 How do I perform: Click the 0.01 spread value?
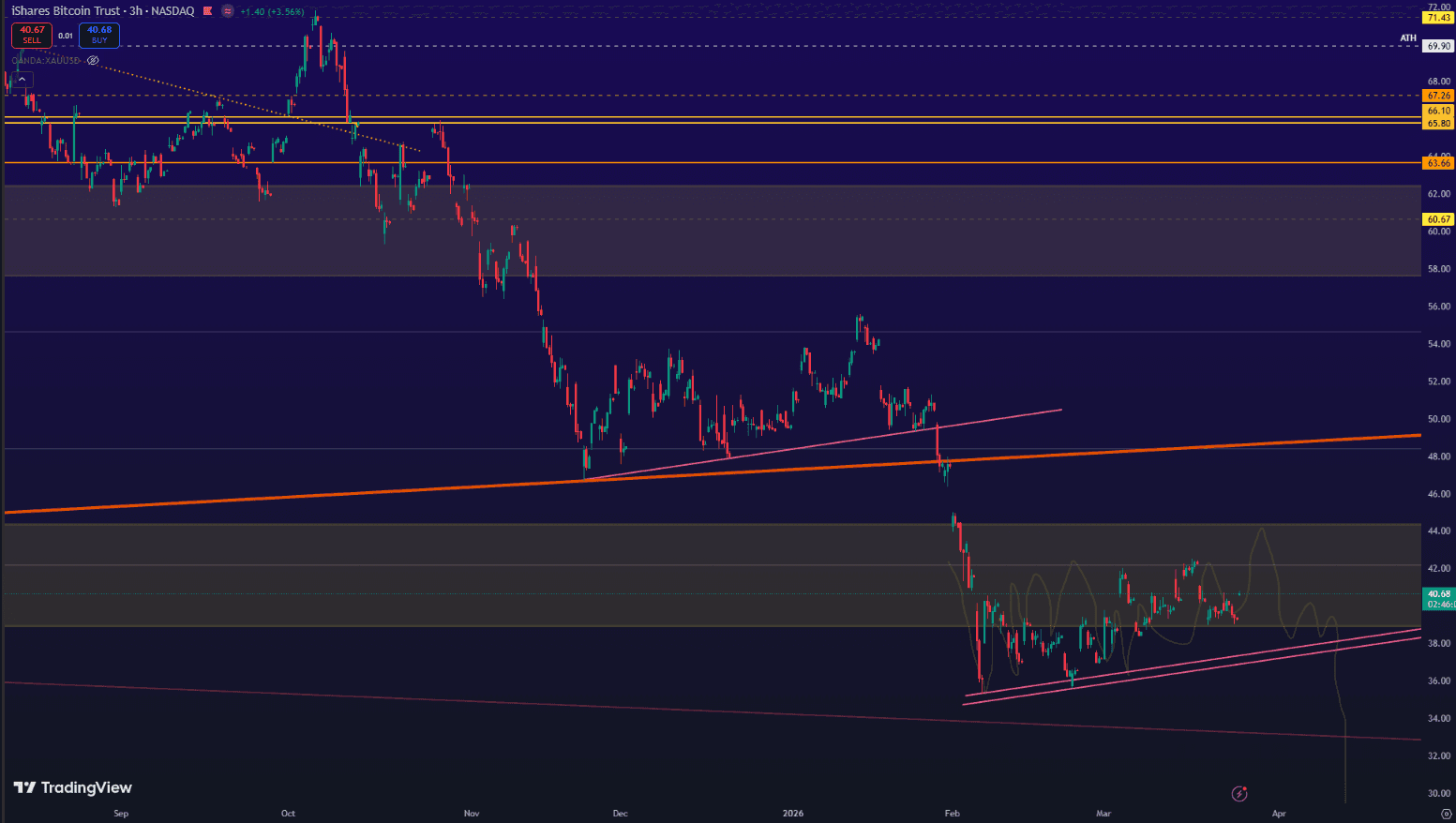pos(66,36)
